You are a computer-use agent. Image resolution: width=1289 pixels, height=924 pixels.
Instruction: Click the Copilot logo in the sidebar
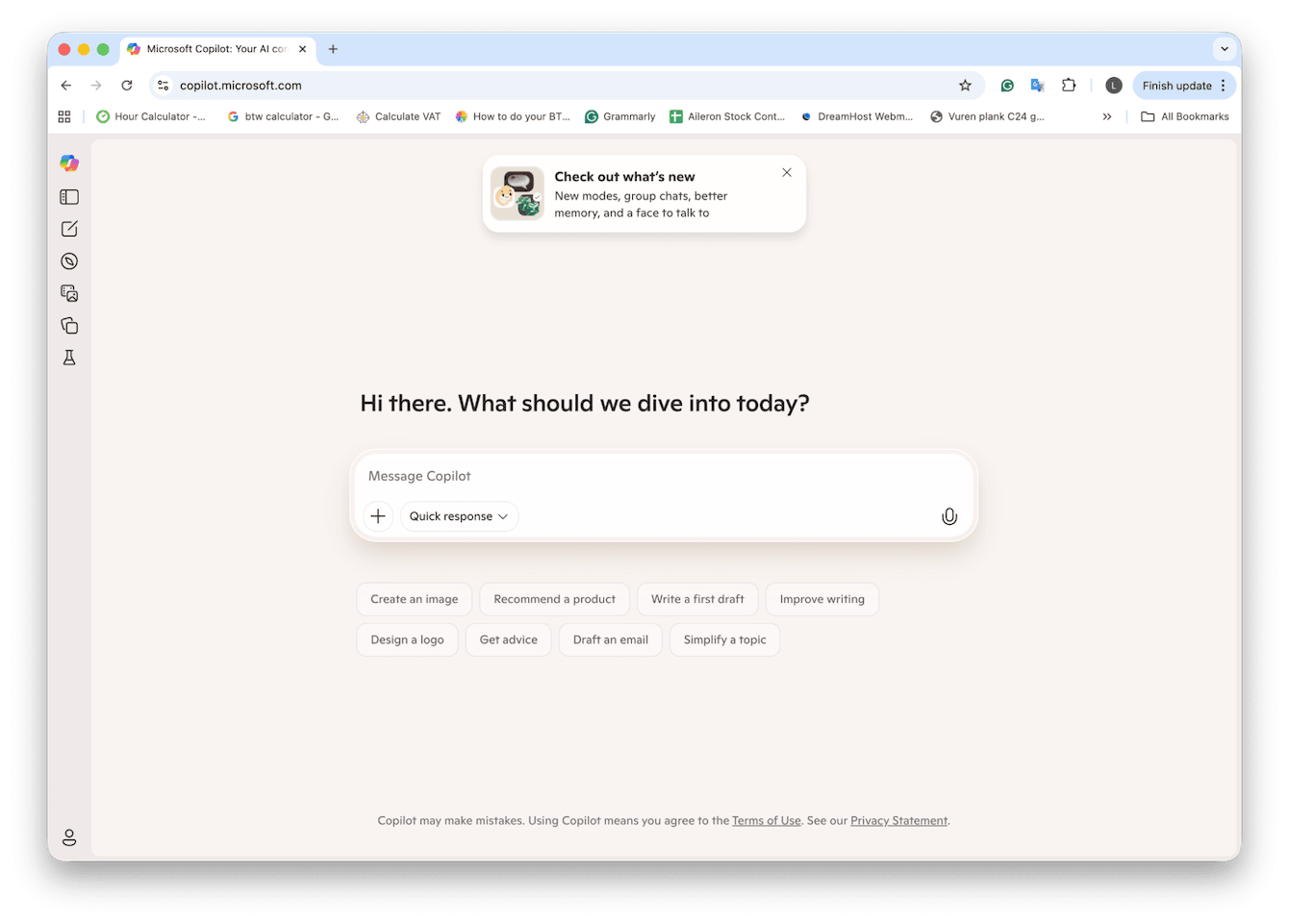click(x=68, y=163)
